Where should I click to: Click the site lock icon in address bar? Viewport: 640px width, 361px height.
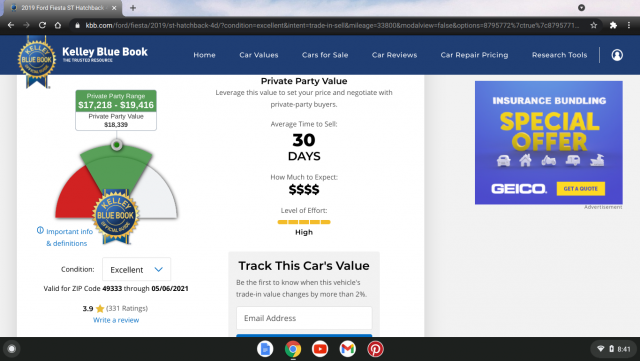tap(77, 25)
